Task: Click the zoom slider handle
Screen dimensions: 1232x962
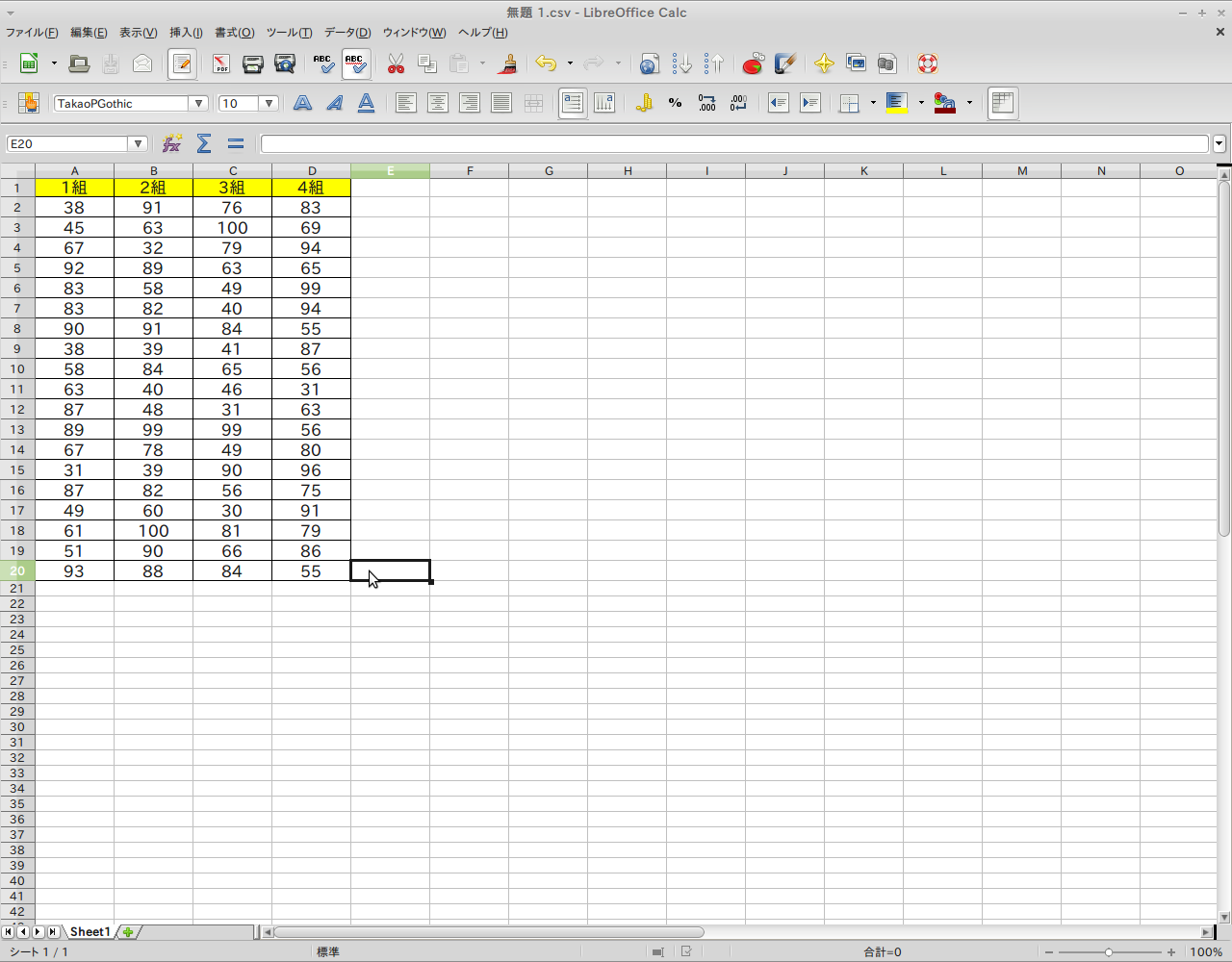Action: 1109,952
